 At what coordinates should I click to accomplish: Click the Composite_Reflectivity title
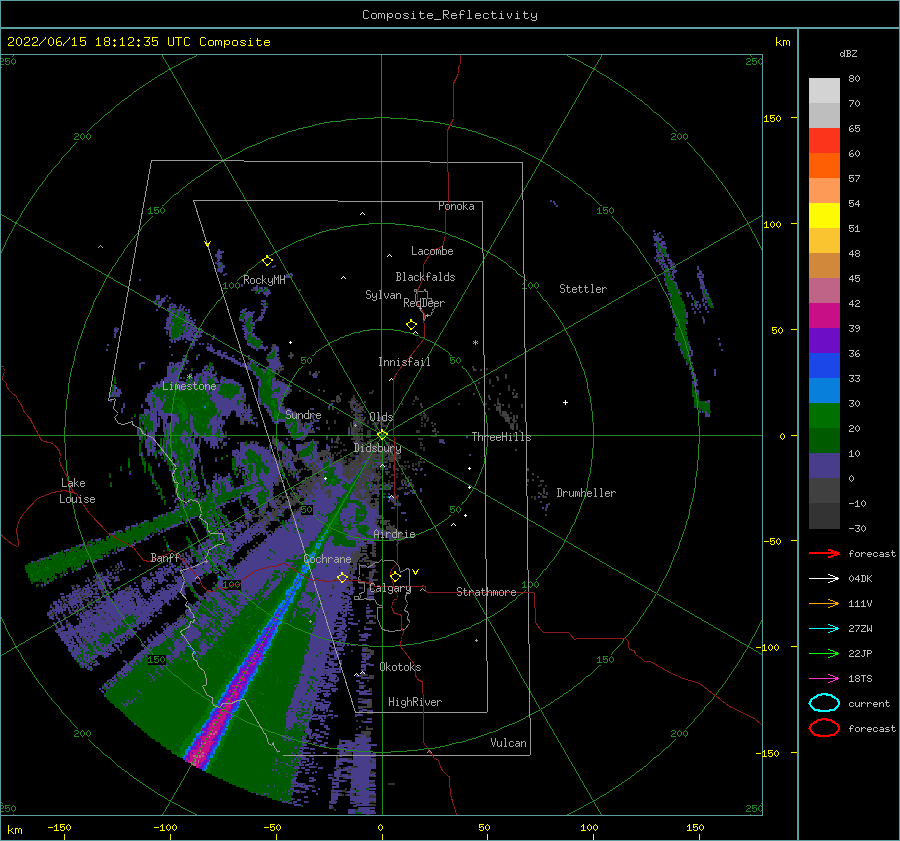click(x=450, y=15)
